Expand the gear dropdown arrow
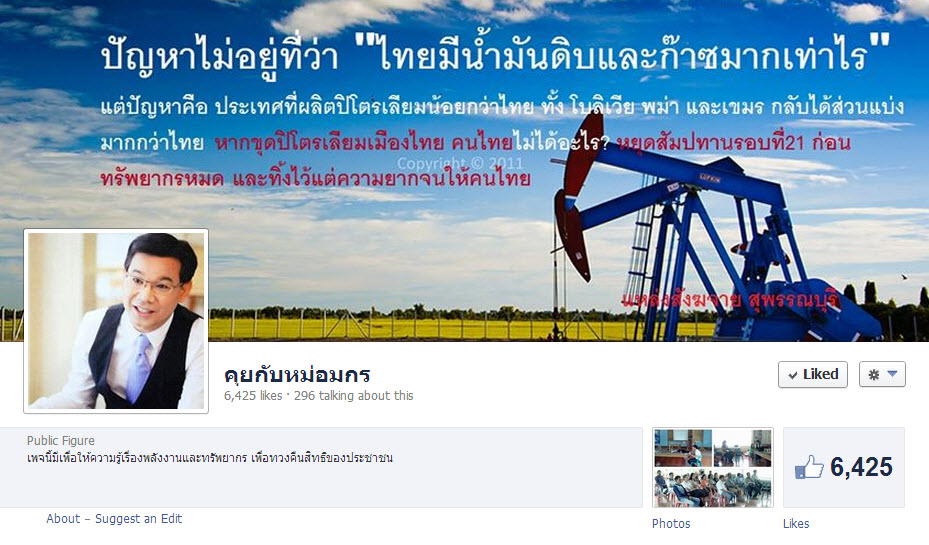The width and height of the screenshot is (929, 545). (x=892, y=374)
